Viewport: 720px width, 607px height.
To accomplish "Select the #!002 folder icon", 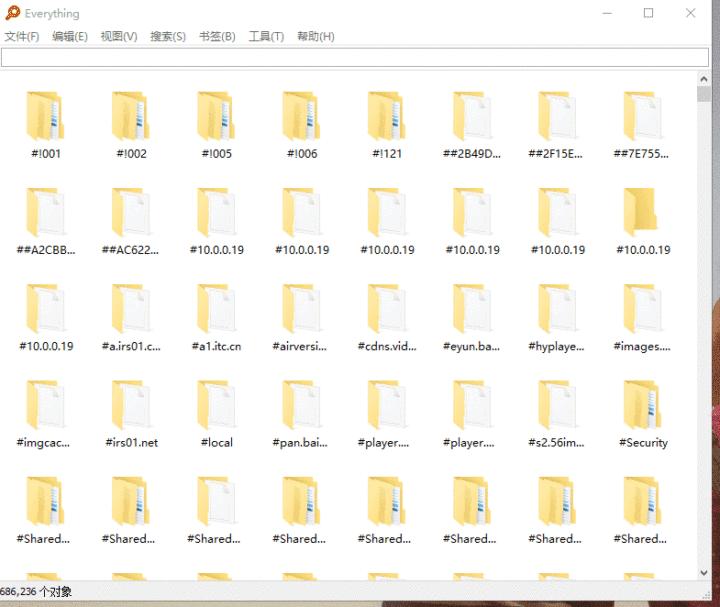I will 130,116.
